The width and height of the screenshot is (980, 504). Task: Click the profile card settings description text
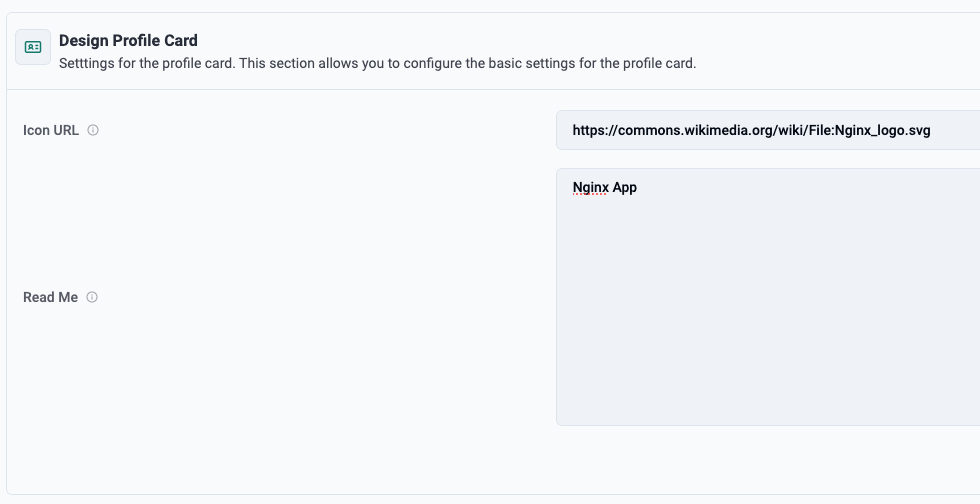point(377,63)
